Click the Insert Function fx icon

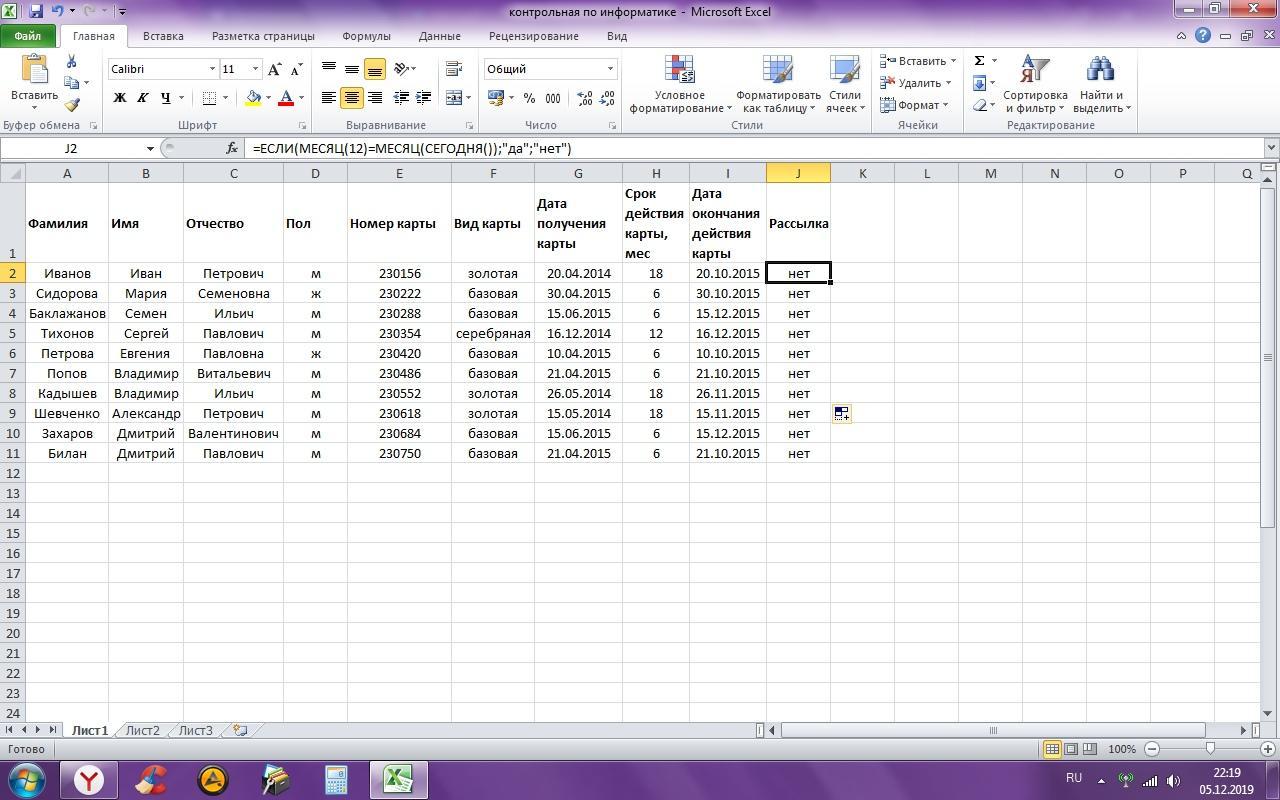(x=232, y=148)
